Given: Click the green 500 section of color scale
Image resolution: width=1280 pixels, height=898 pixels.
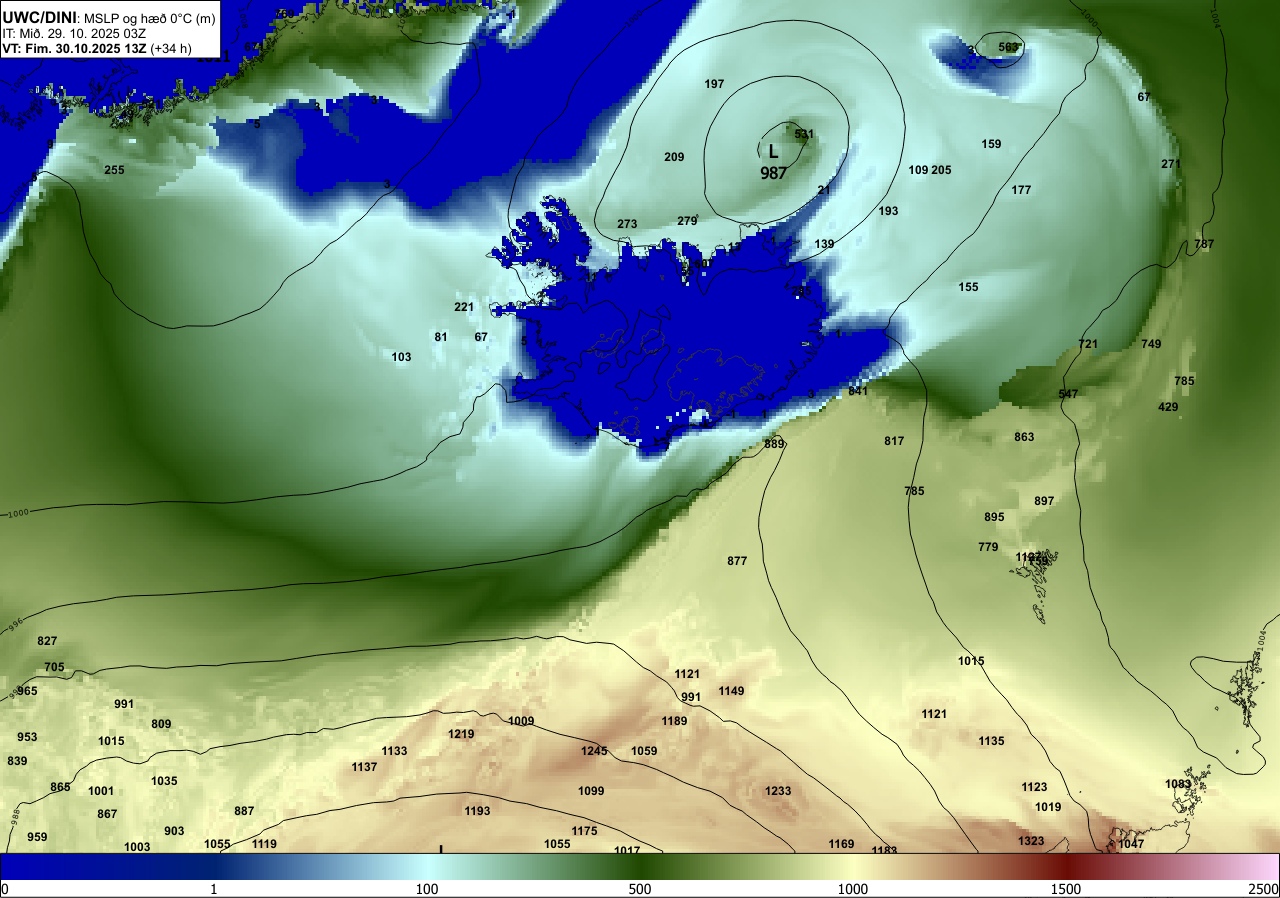Looking at the screenshot, I should 640,867.
